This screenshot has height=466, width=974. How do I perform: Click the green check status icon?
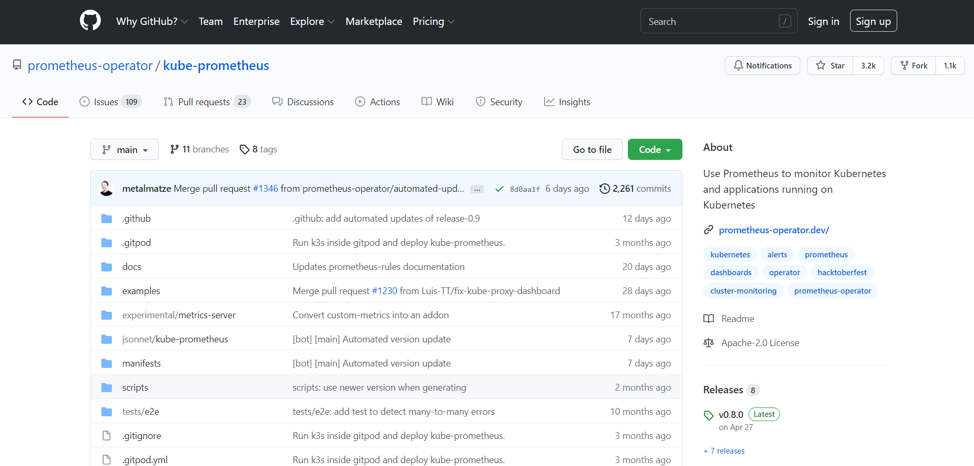click(499, 189)
